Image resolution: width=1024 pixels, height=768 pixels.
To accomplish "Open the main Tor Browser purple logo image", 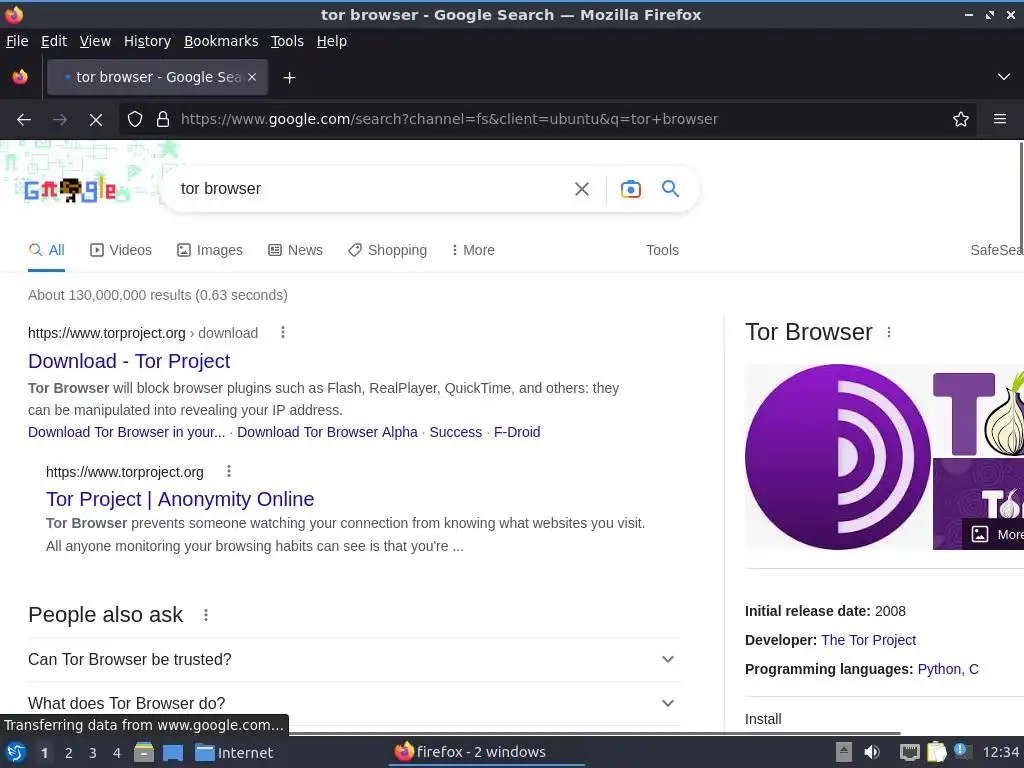I will click(838, 456).
